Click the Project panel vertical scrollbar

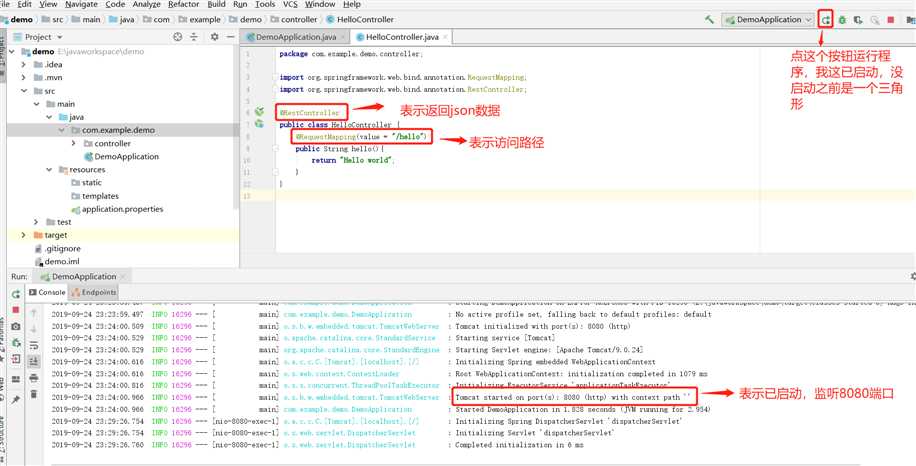coord(236,127)
